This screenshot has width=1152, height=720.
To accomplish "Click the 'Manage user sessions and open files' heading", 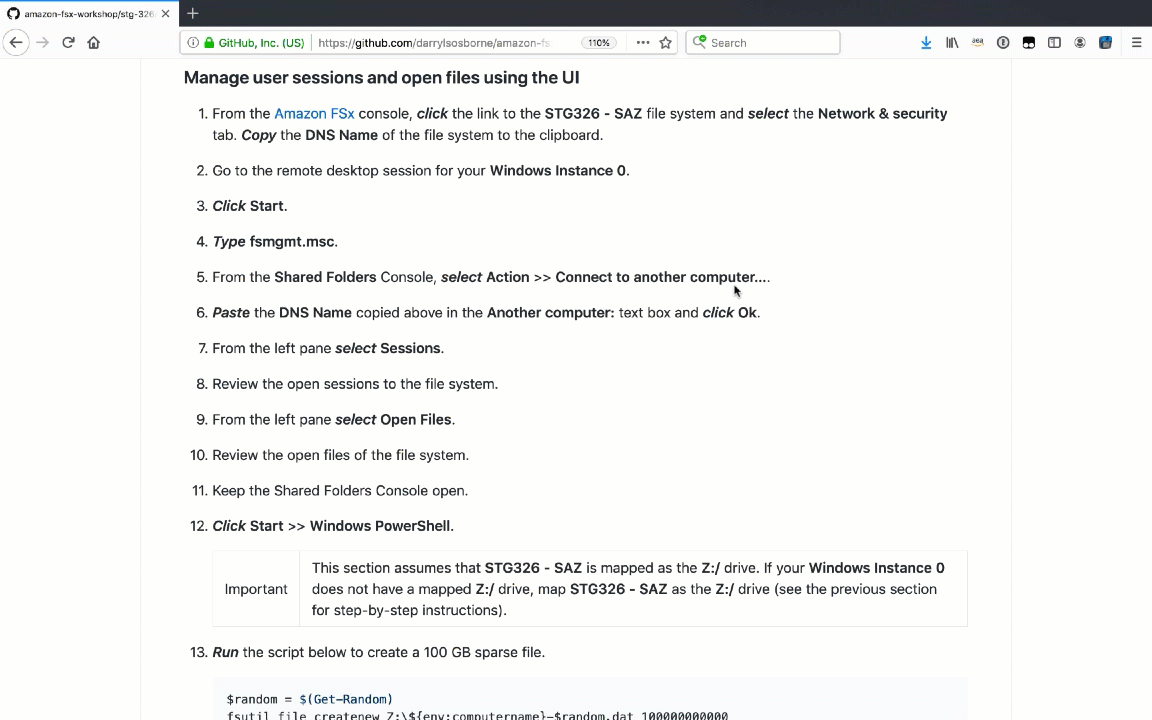I will [x=381, y=78].
